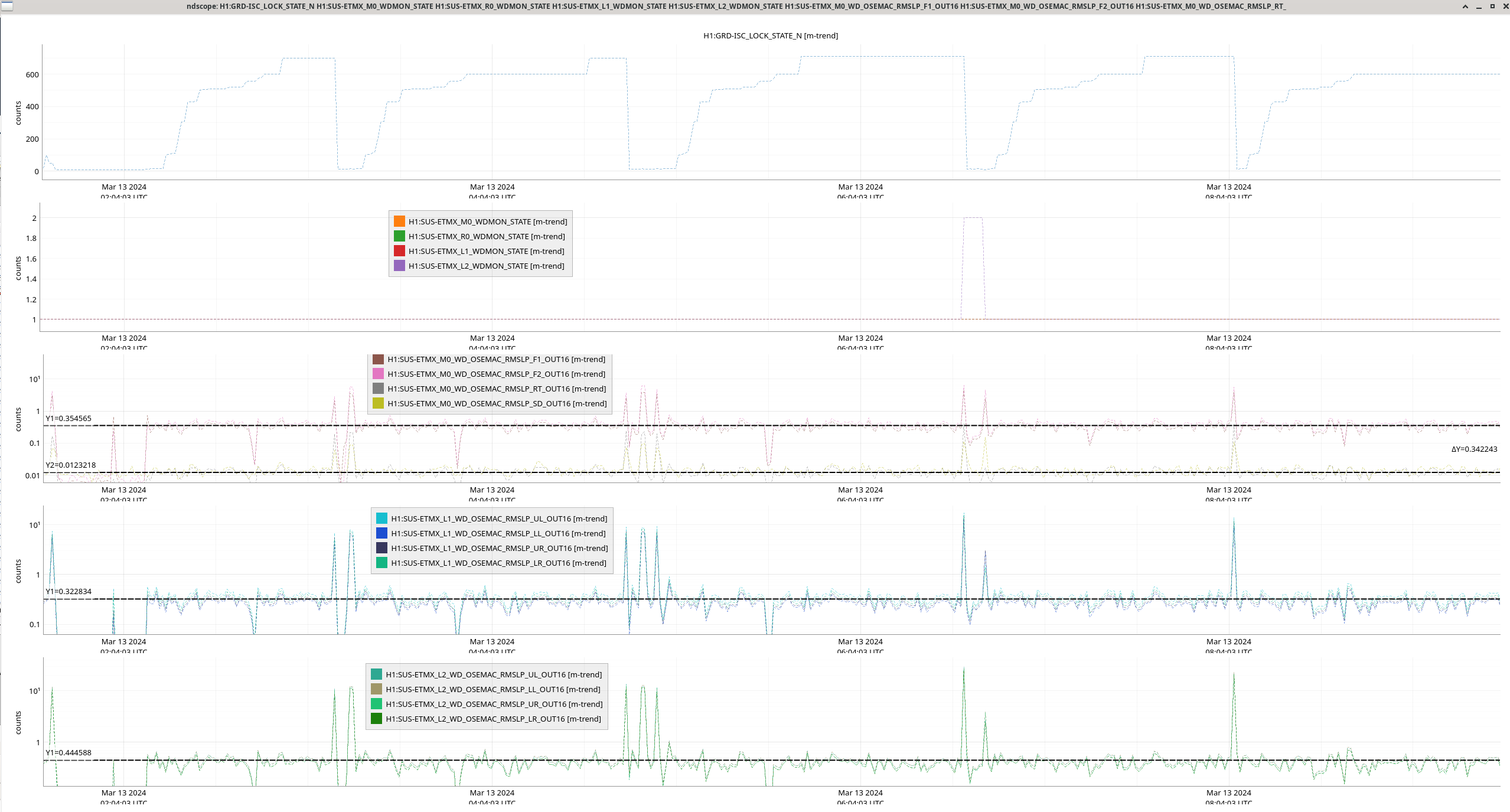Screen dimensions: 1510x812
Task: Click the Y2=0.0123218 cursor label
Action: 70,465
